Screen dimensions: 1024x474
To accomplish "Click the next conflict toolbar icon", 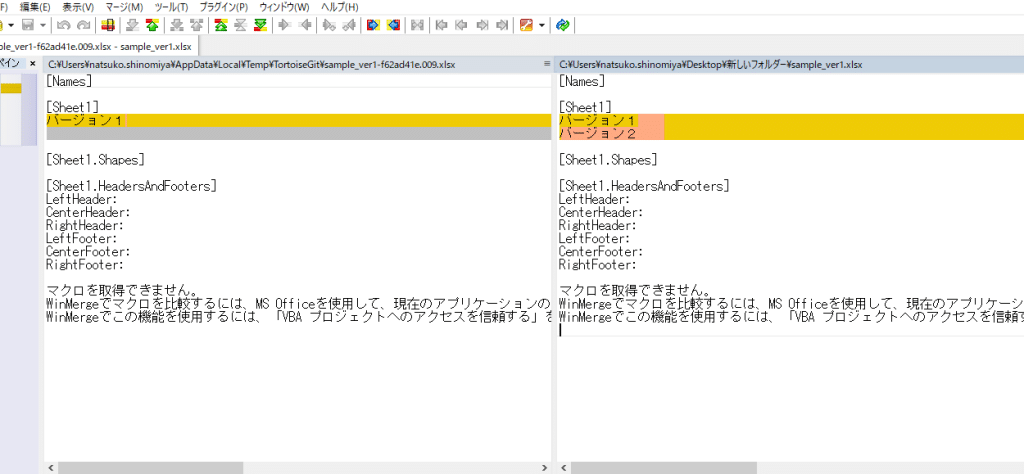I will [x=176, y=25].
